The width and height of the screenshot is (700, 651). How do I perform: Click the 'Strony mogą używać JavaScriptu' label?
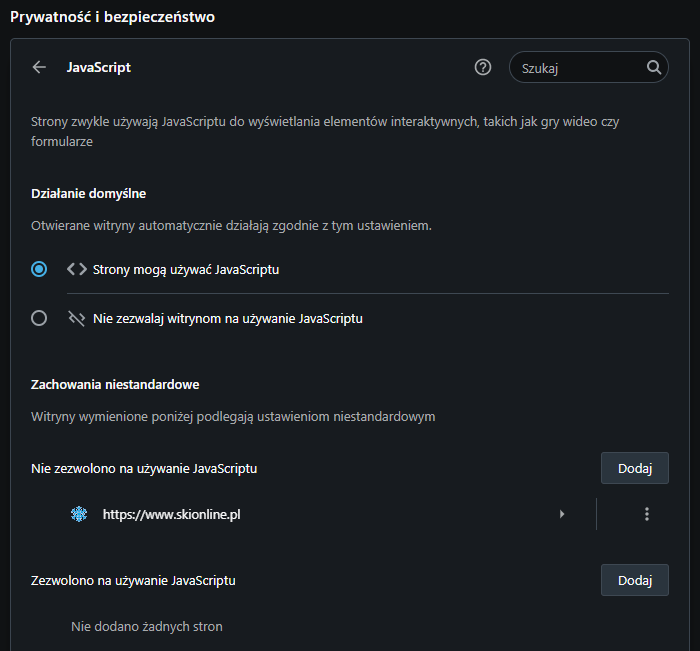[186, 269]
